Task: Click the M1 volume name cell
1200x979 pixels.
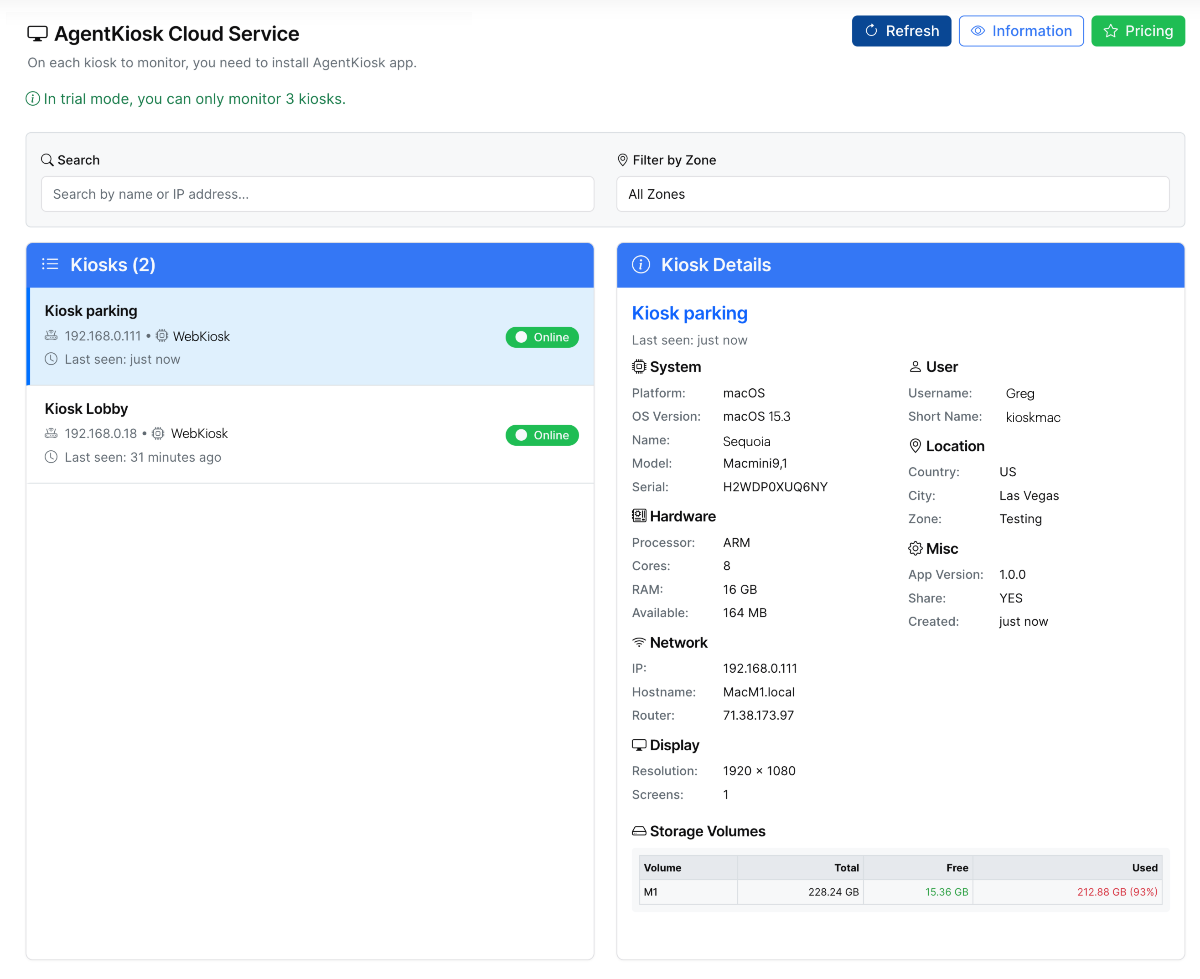Action: tap(688, 892)
